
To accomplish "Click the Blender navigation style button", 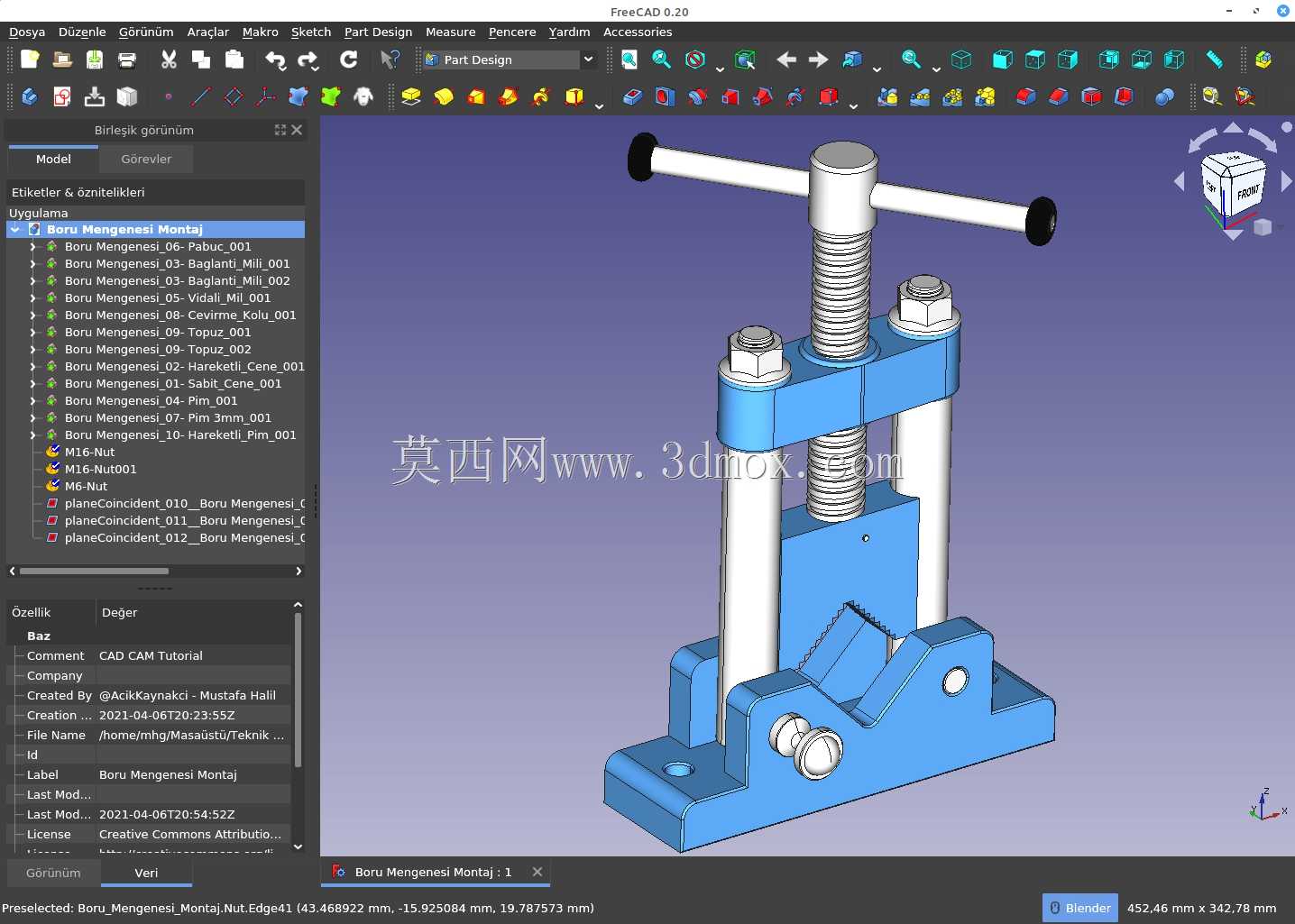I will click(x=1080, y=908).
